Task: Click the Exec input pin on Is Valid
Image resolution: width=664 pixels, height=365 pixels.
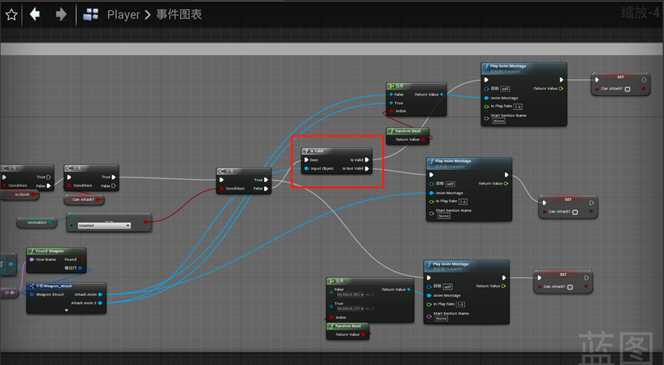Action: (x=306, y=160)
